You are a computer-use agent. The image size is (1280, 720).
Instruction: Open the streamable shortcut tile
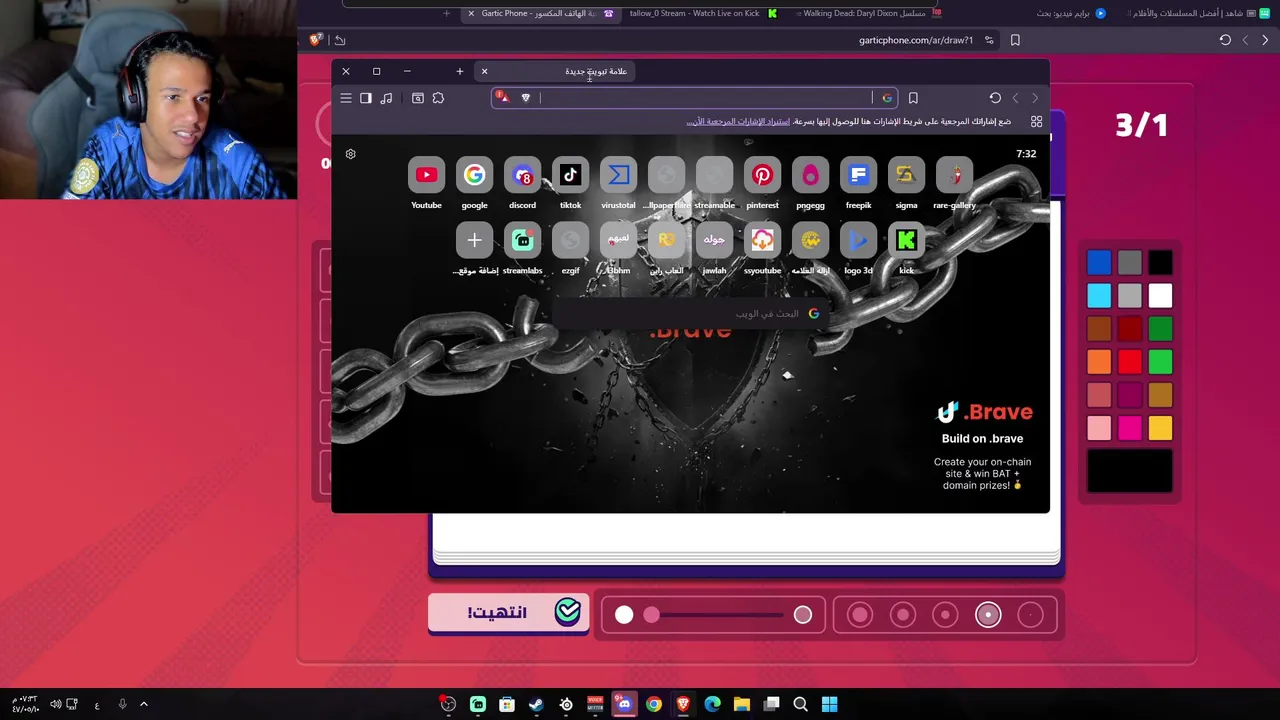point(714,176)
